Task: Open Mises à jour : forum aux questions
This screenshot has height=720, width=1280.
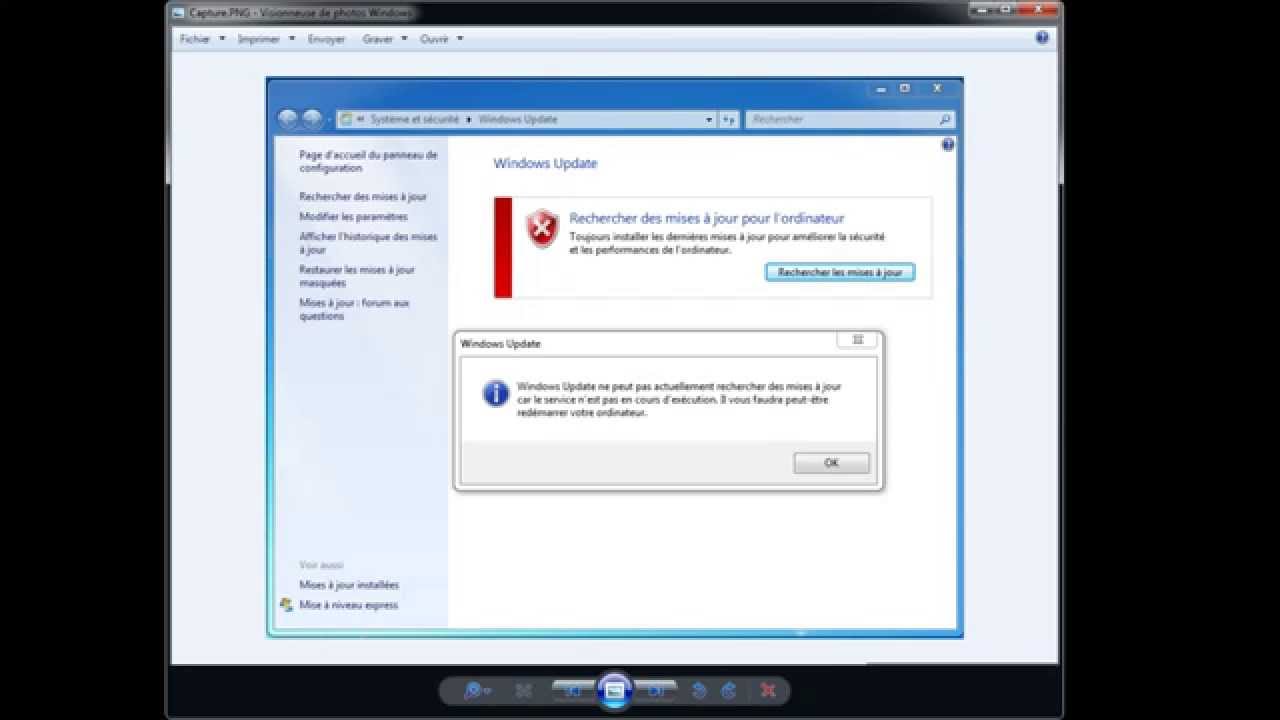Action: pyautogui.click(x=355, y=309)
